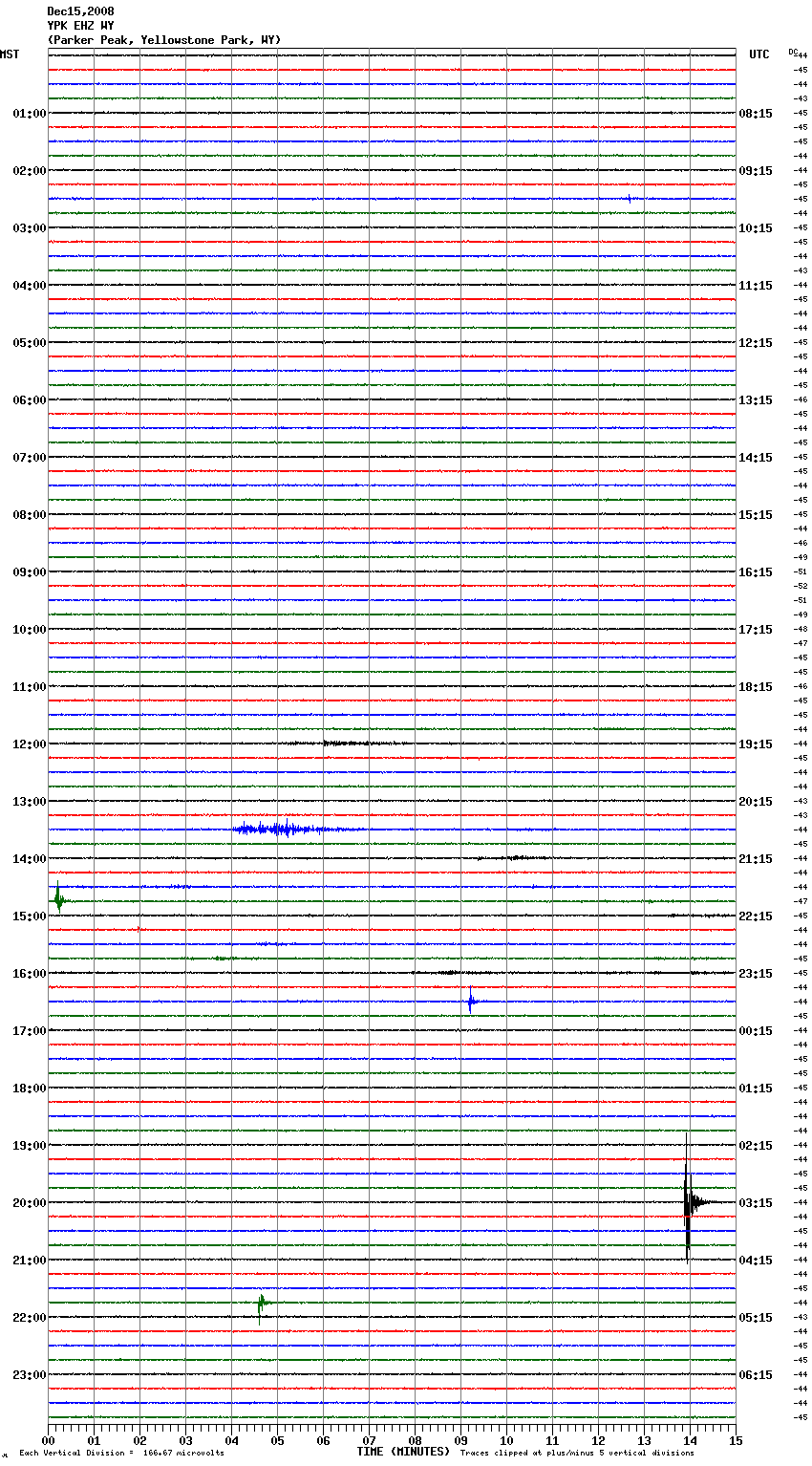
Task: Click the date header Dec15,2008
Action: pyautogui.click(x=80, y=11)
